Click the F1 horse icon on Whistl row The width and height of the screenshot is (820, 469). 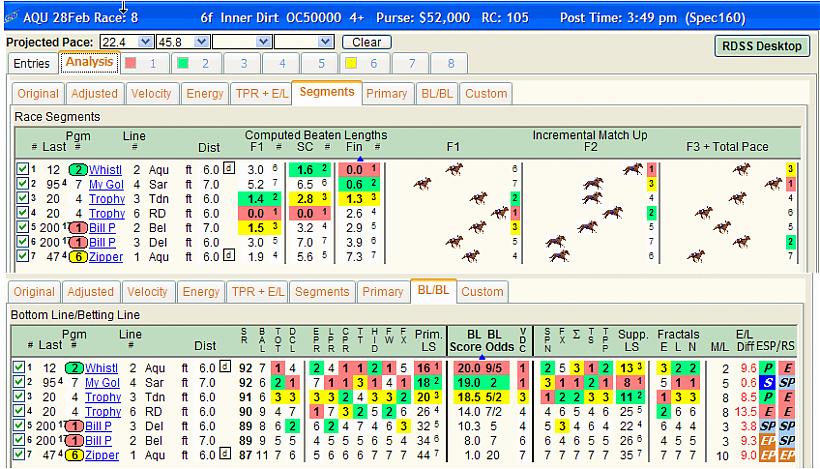coord(454,169)
